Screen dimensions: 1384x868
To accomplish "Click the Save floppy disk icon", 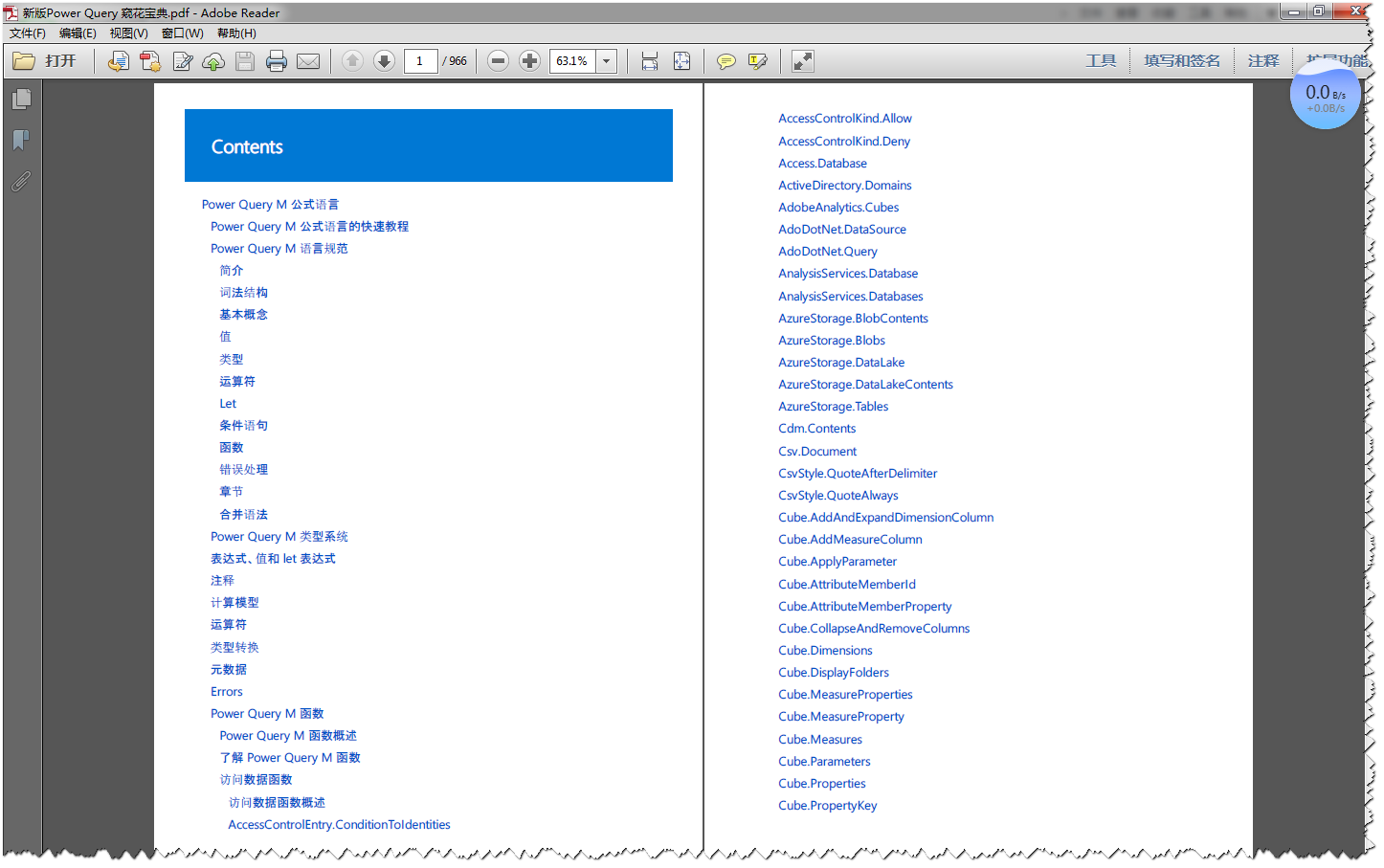I will (x=245, y=61).
